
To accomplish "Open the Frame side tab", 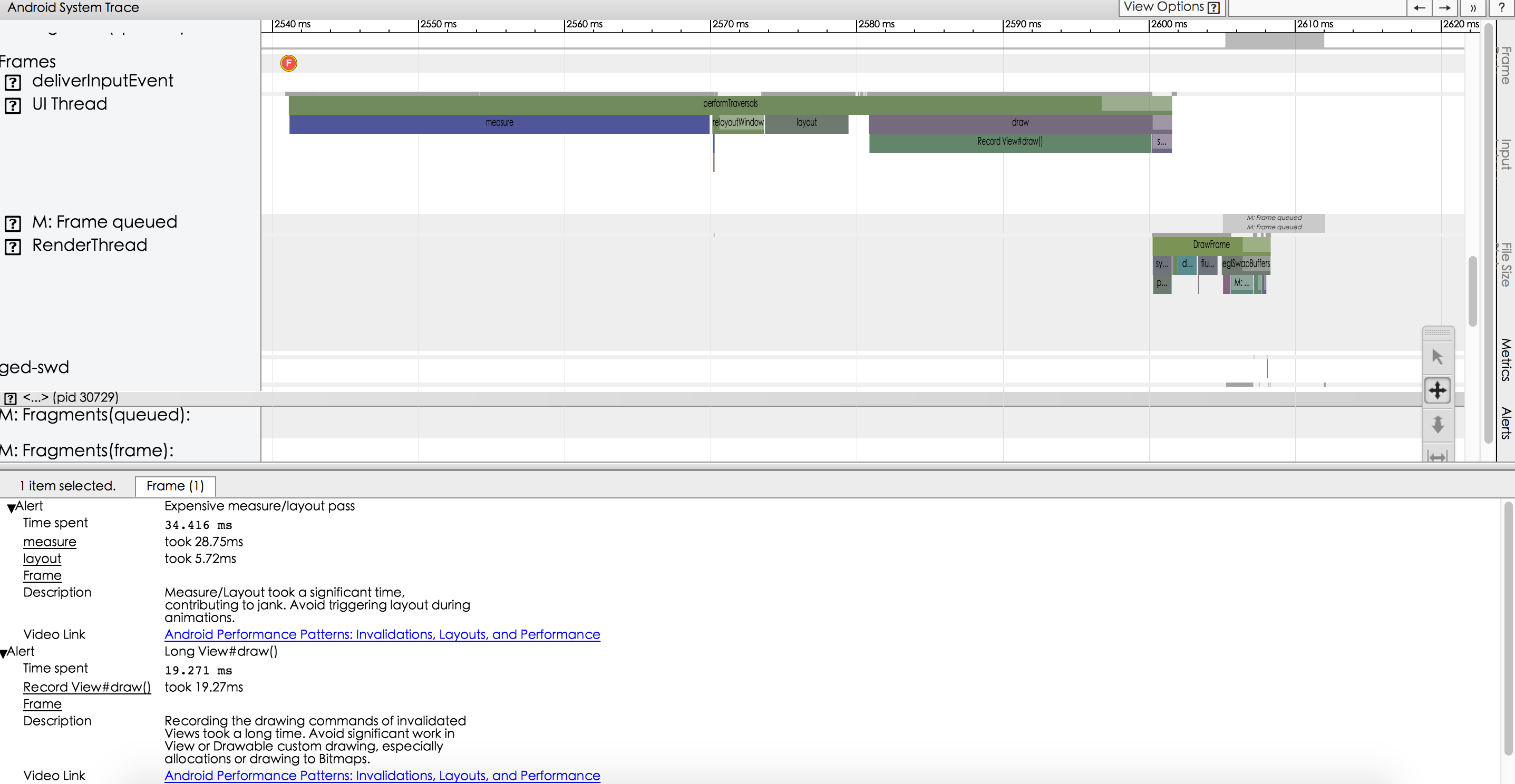I will [x=1506, y=66].
